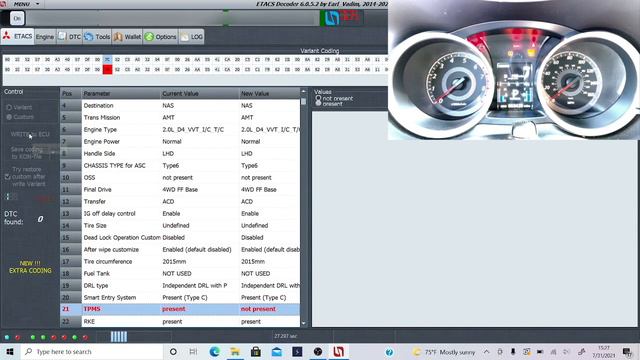Open Task View on taskbar
Image resolution: width=640 pixels, height=360 pixels.
point(193,352)
